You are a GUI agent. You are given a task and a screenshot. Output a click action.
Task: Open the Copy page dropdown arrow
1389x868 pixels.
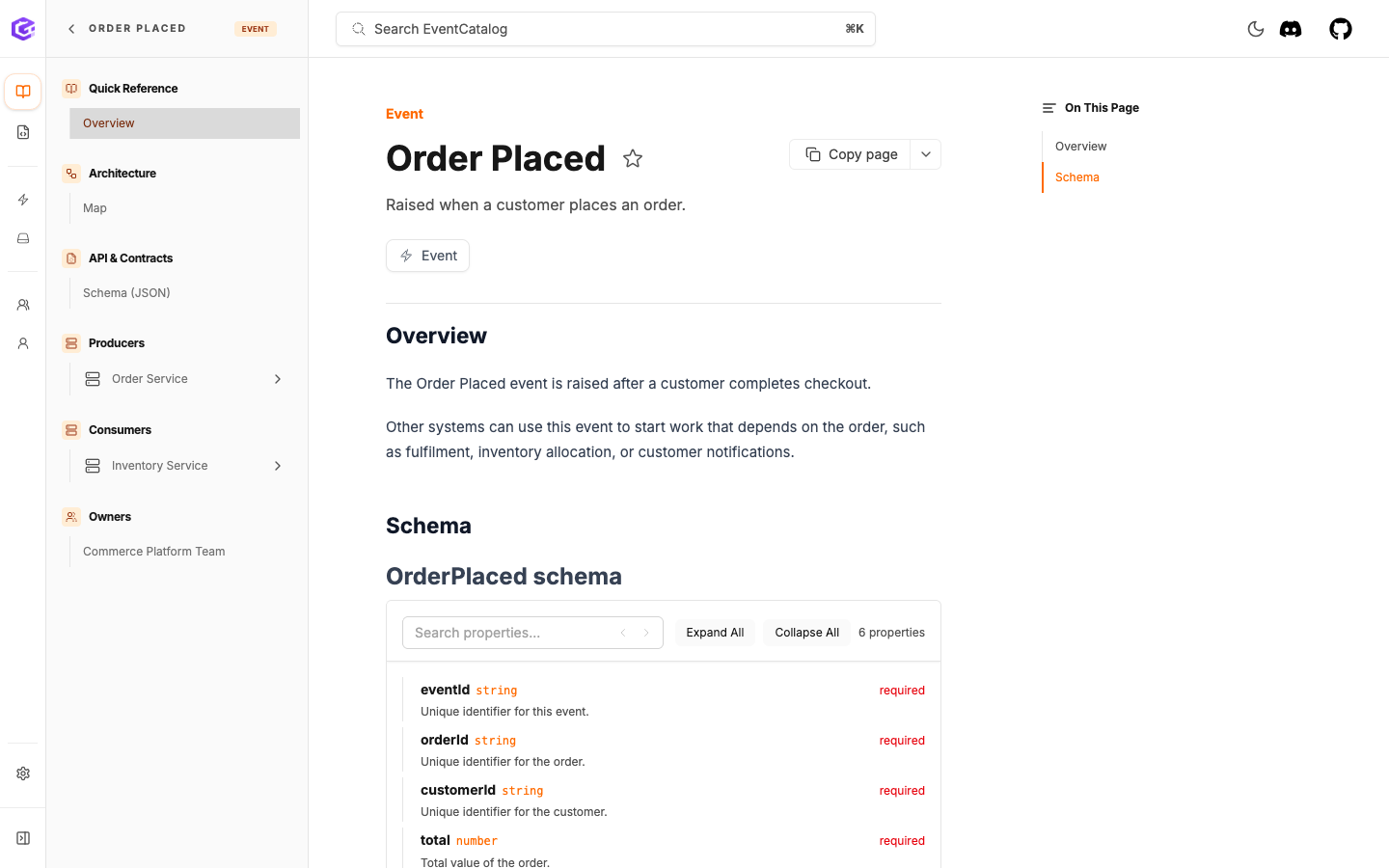(926, 154)
